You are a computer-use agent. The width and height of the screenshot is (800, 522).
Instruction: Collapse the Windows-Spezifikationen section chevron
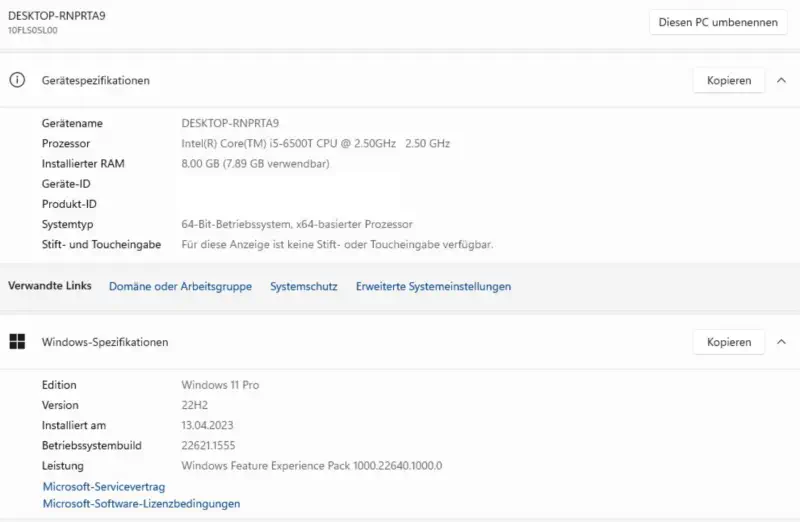(781, 342)
